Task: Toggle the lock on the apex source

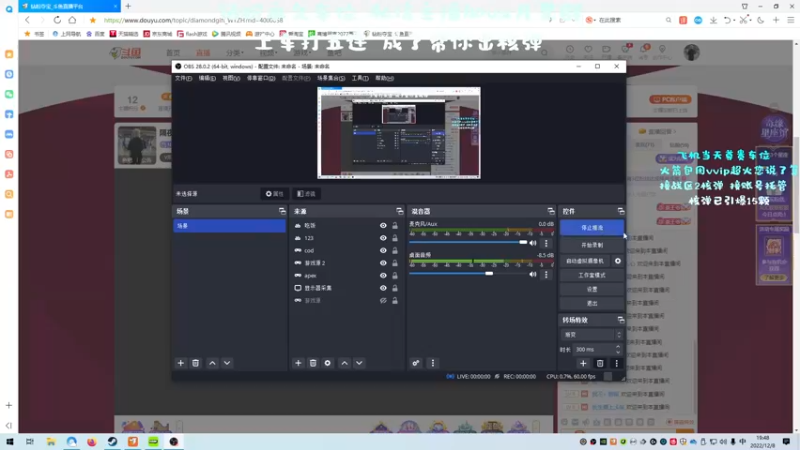Action: click(x=395, y=276)
